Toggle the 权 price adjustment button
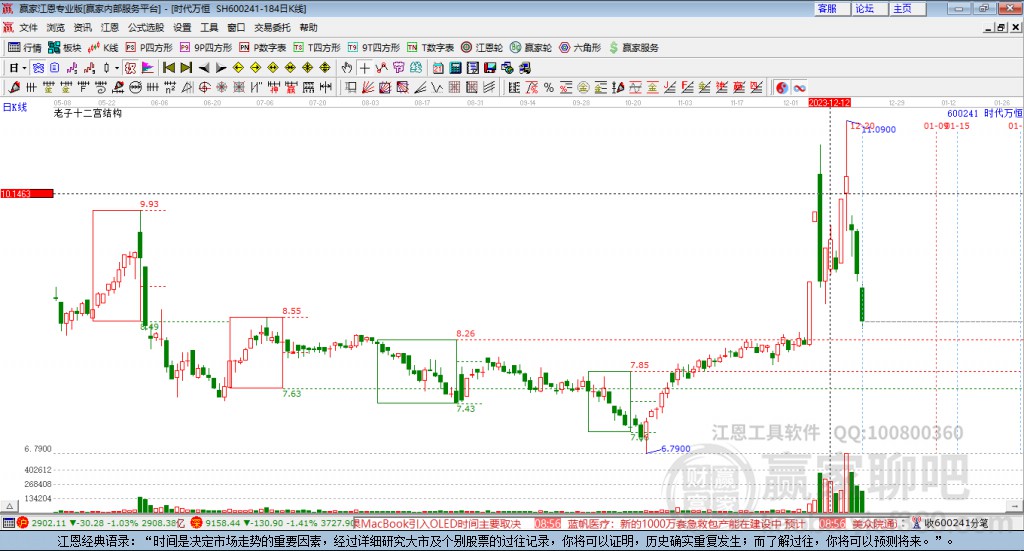The height and width of the screenshot is (551, 1024). point(130,68)
